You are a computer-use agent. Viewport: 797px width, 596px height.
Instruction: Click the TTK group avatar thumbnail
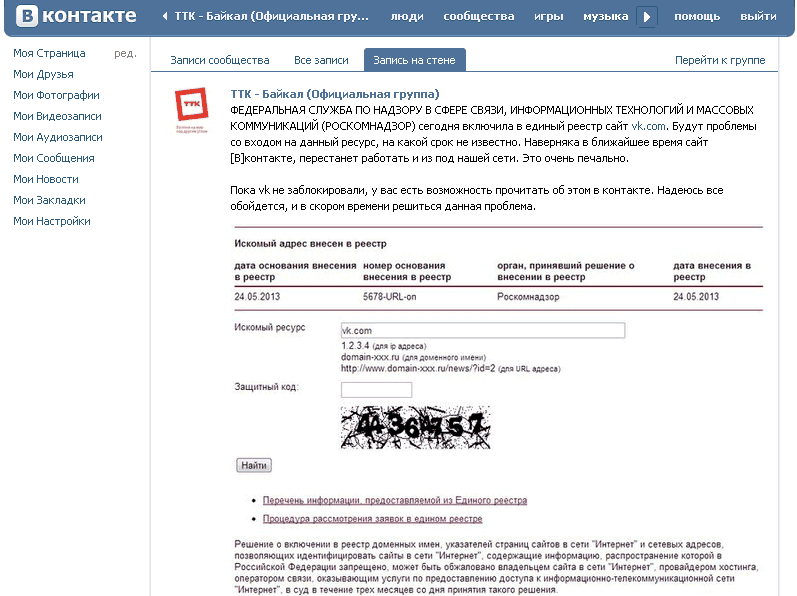coord(191,110)
